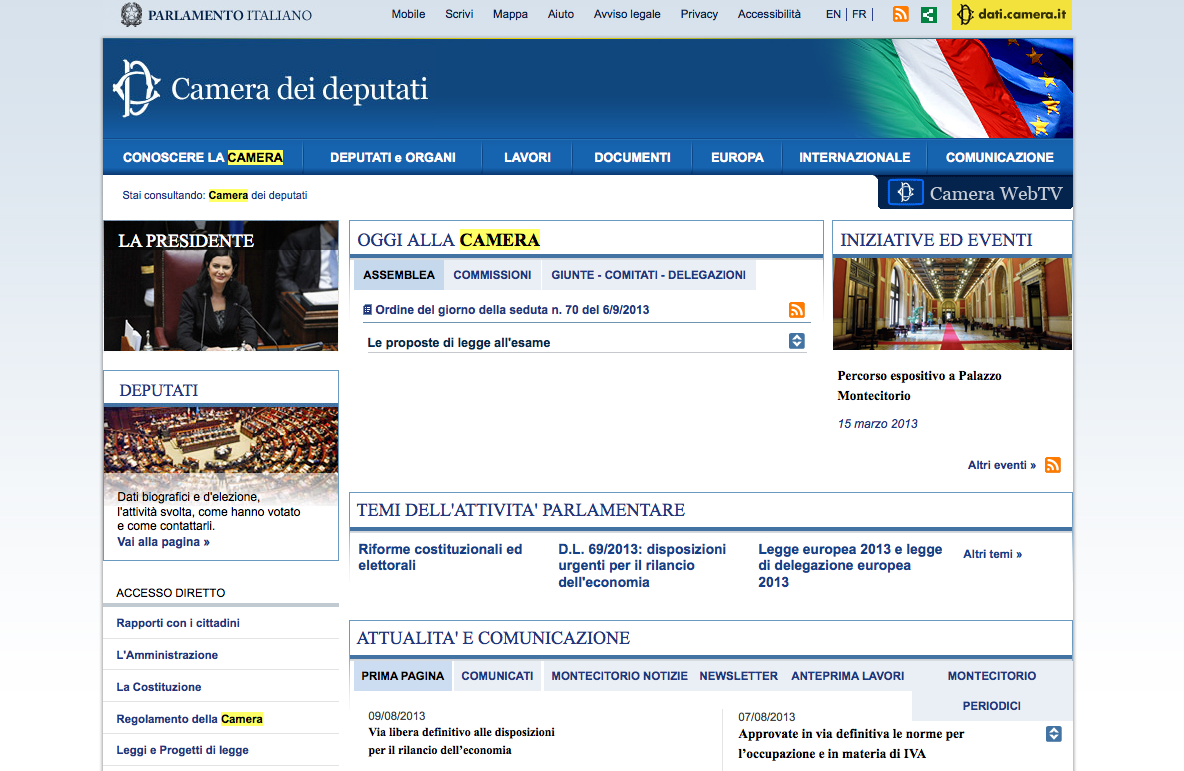
Task: Click the green share icon in top bar
Action: point(929,14)
